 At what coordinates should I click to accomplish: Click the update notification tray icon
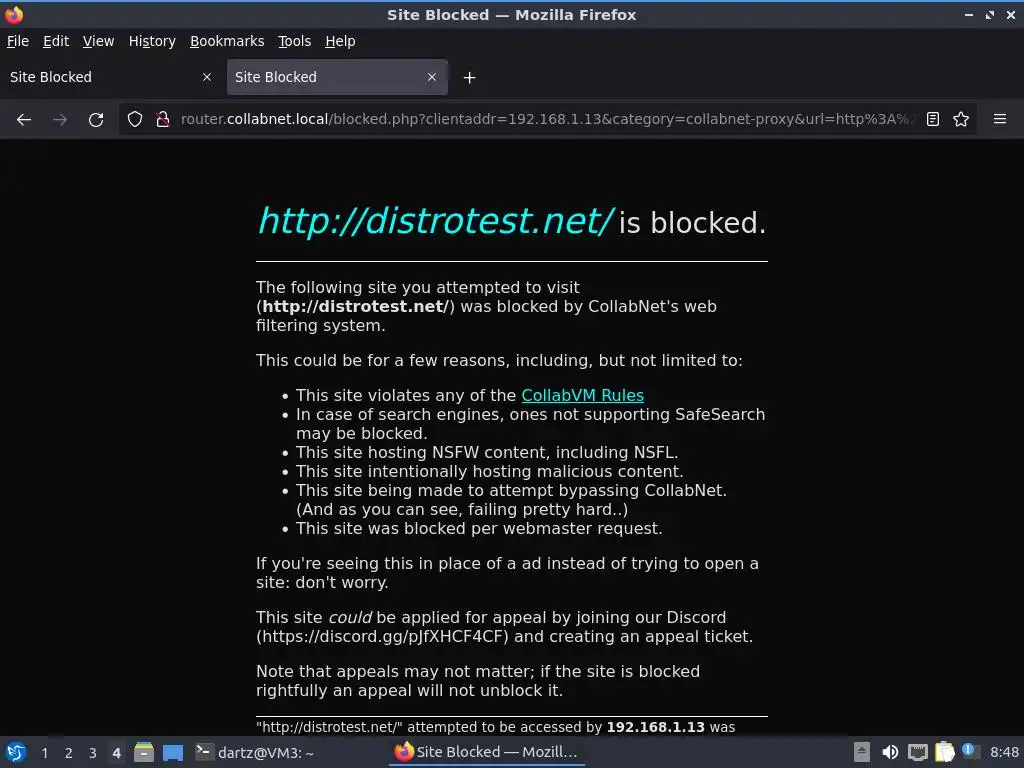pyautogui.click(x=969, y=751)
